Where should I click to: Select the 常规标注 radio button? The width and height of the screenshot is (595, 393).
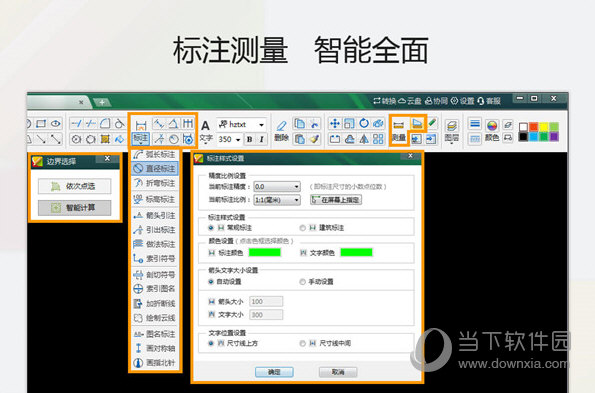[x=211, y=228]
